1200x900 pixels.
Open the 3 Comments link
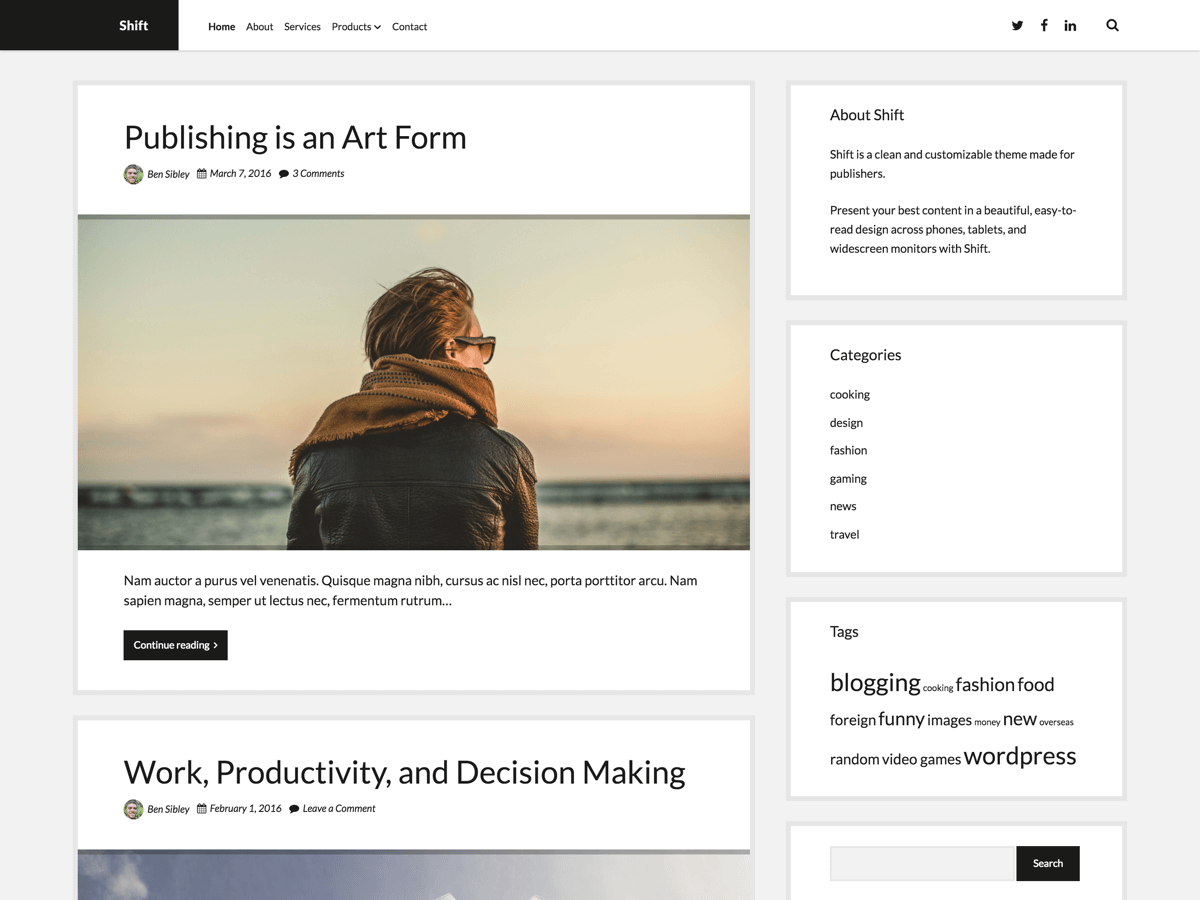(318, 173)
